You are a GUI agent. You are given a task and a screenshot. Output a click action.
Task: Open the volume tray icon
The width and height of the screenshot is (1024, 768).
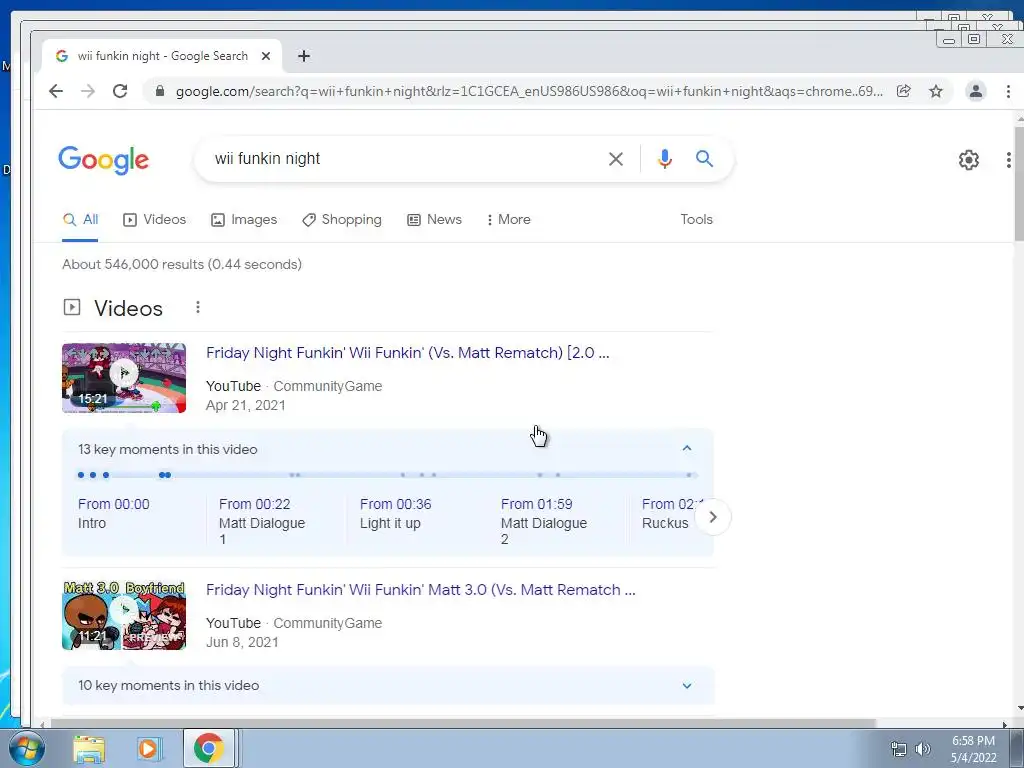coord(922,749)
